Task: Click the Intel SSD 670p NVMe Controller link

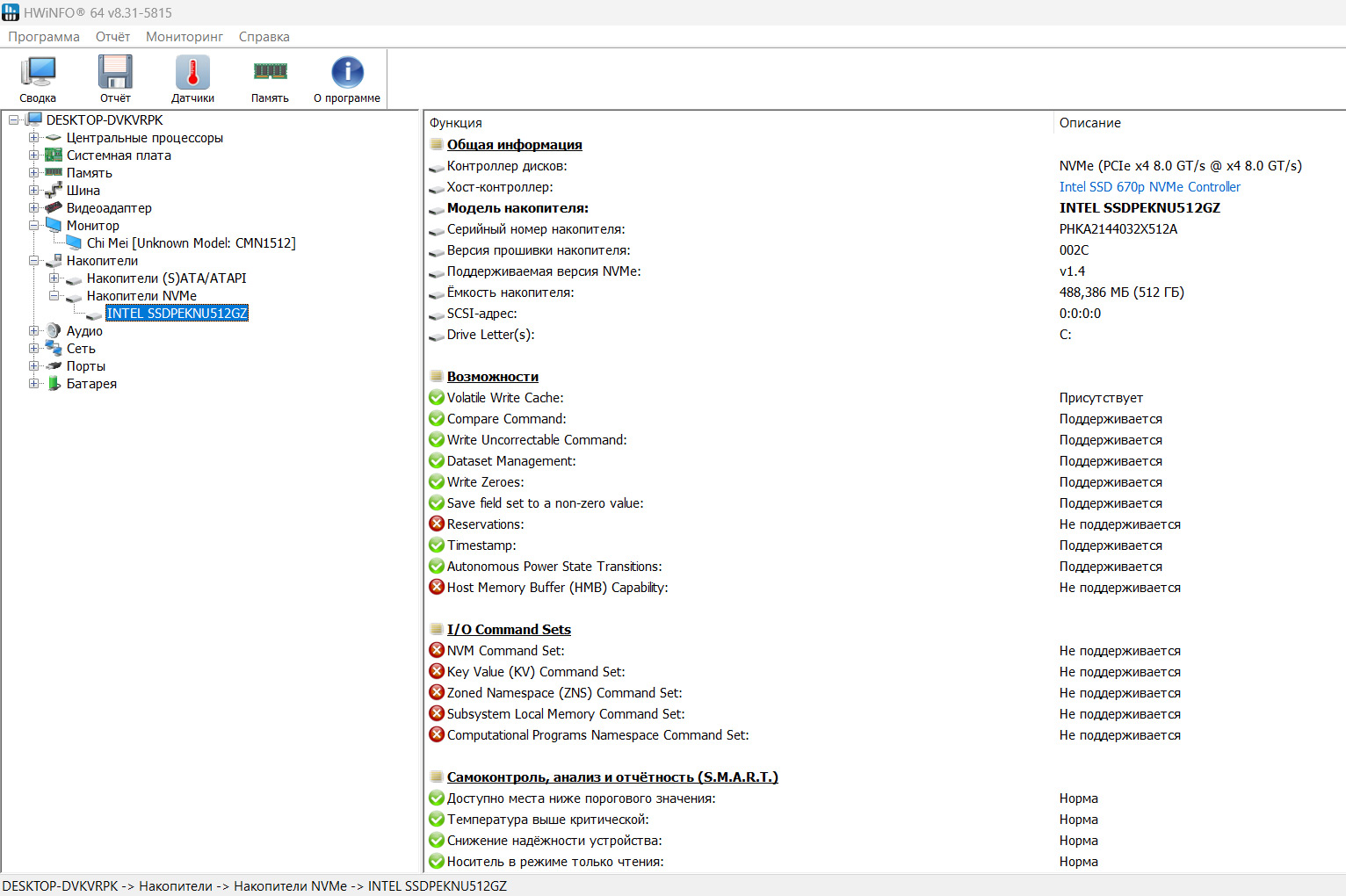Action: (x=1149, y=187)
